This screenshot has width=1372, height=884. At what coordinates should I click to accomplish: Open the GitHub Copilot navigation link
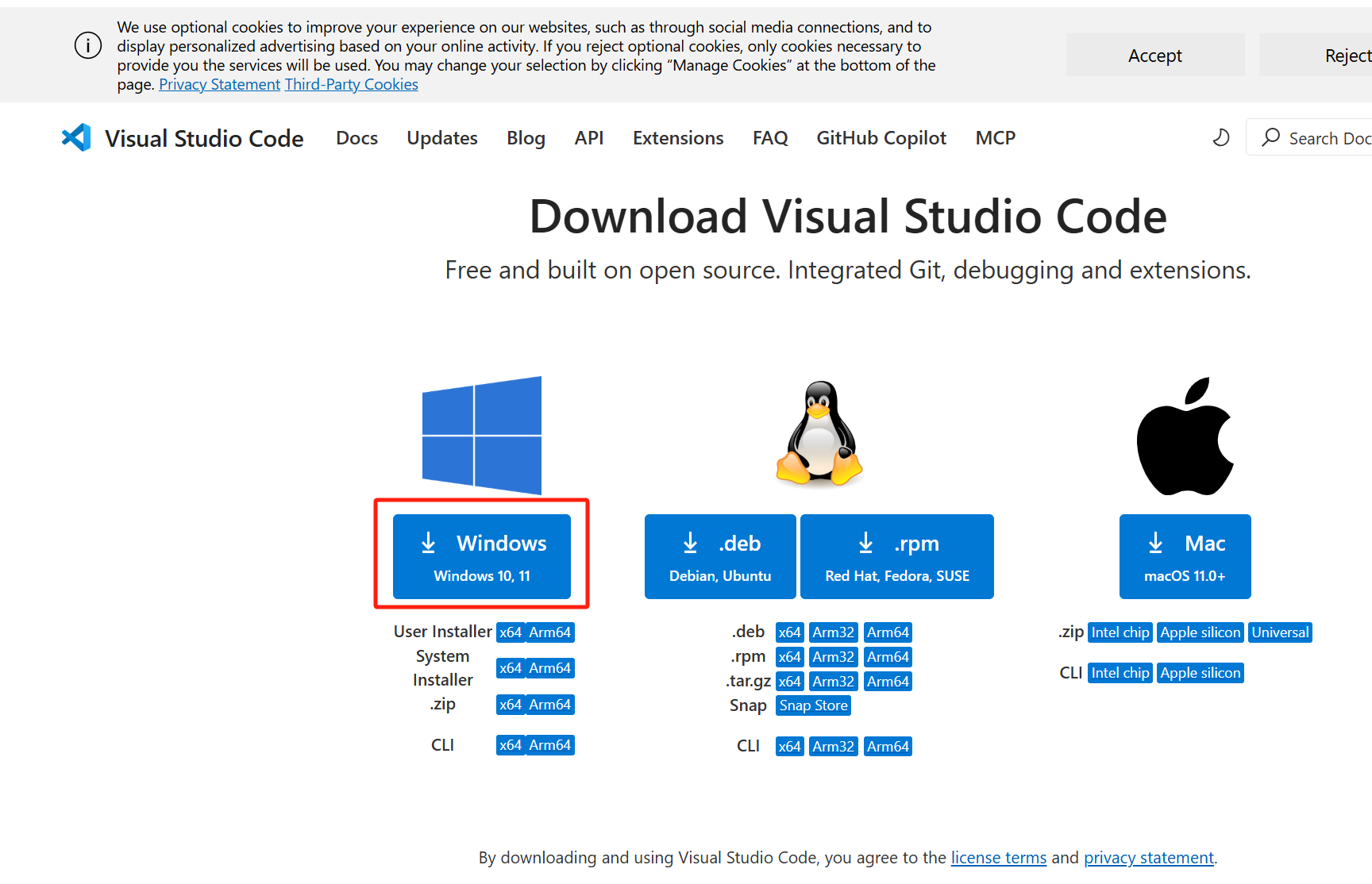(x=881, y=138)
